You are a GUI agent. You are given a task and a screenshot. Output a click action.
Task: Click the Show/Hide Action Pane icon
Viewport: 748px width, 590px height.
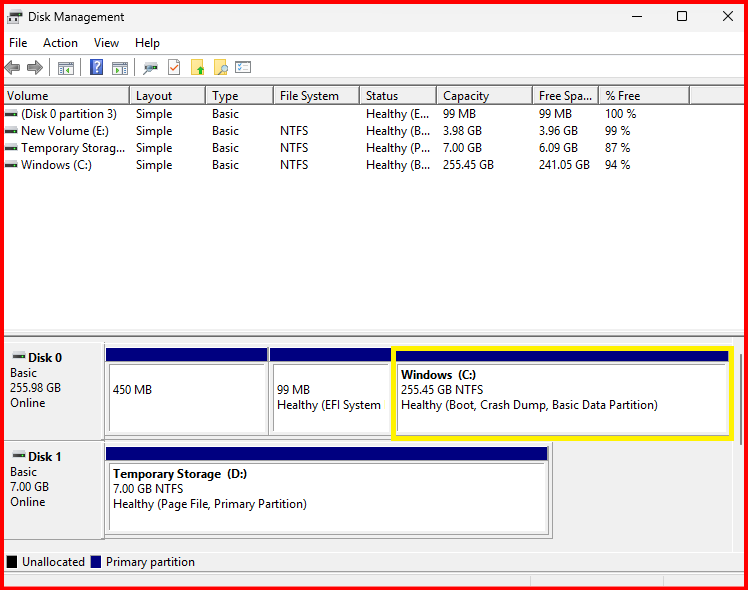[x=120, y=68]
